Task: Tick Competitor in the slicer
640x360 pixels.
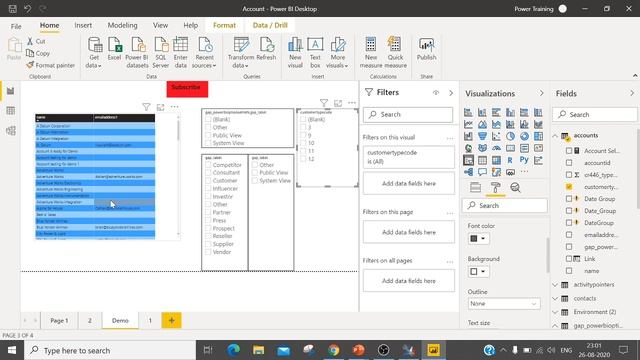Action: (x=208, y=165)
